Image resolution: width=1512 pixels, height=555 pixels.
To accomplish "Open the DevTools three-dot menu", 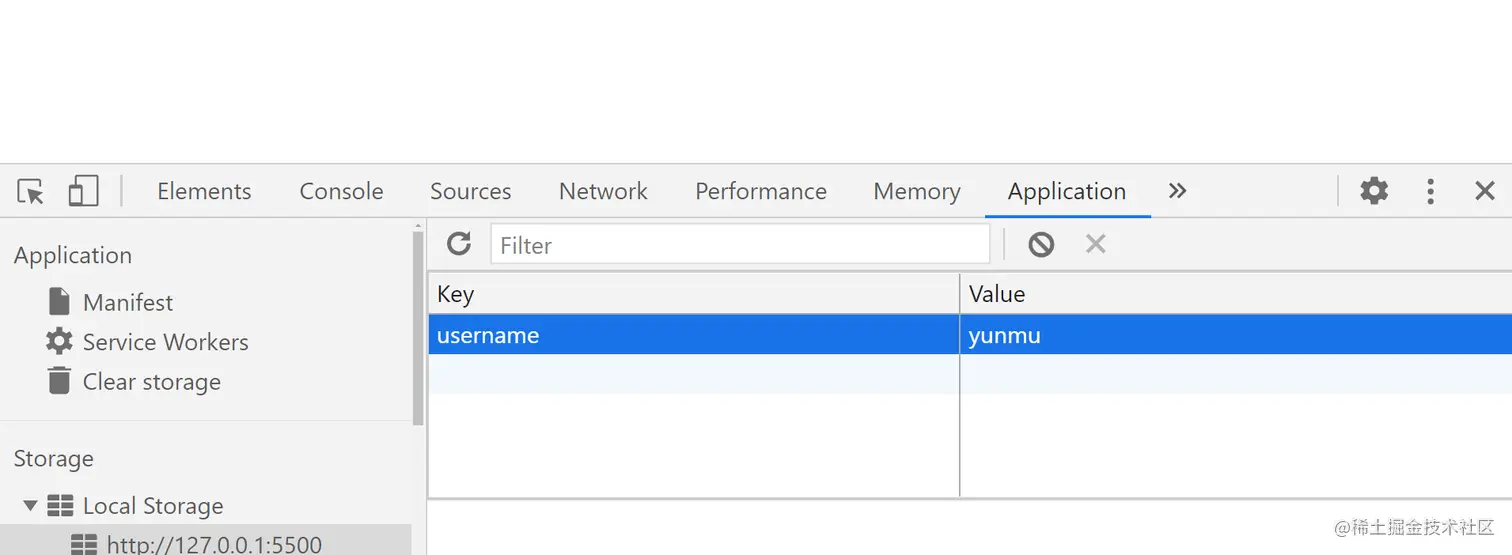I will point(1431,191).
